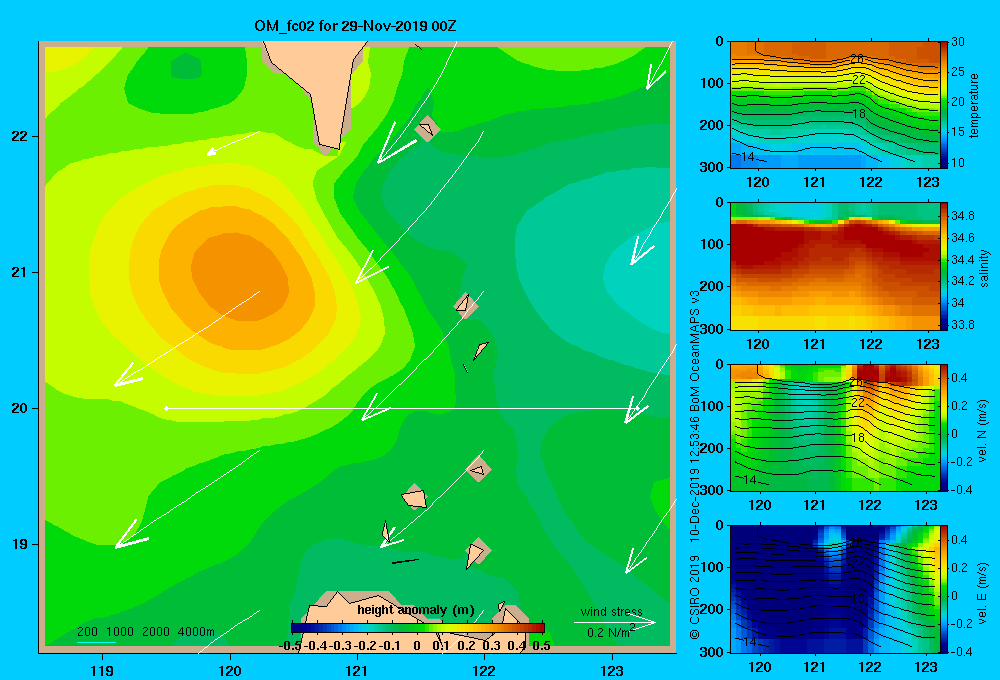Click the vertical '© CSIRO 2019' copyright text
Image resolution: width=1000 pixels, height=680 pixels.
pyautogui.click(x=695, y=597)
